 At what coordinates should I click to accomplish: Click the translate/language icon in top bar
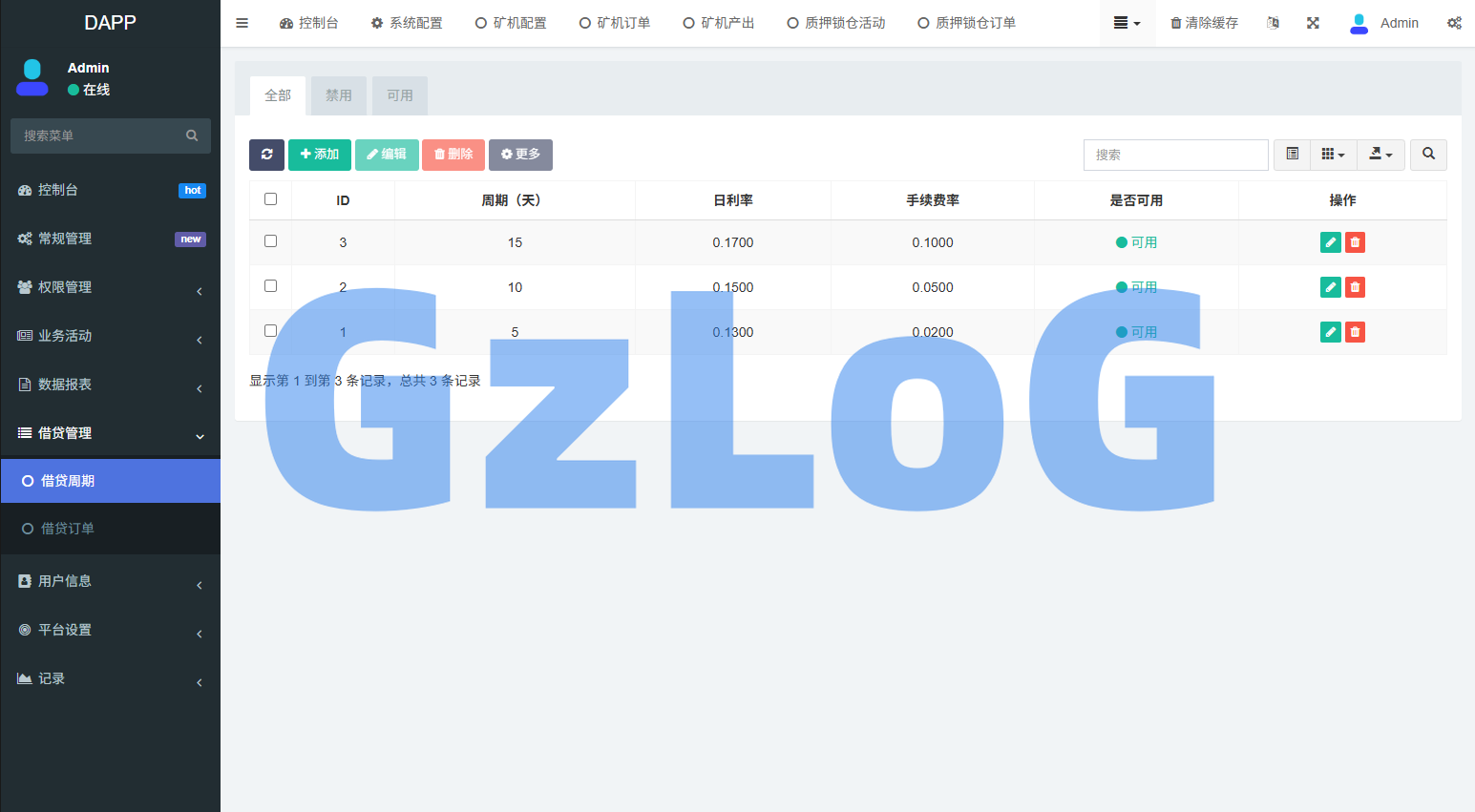tap(1273, 22)
